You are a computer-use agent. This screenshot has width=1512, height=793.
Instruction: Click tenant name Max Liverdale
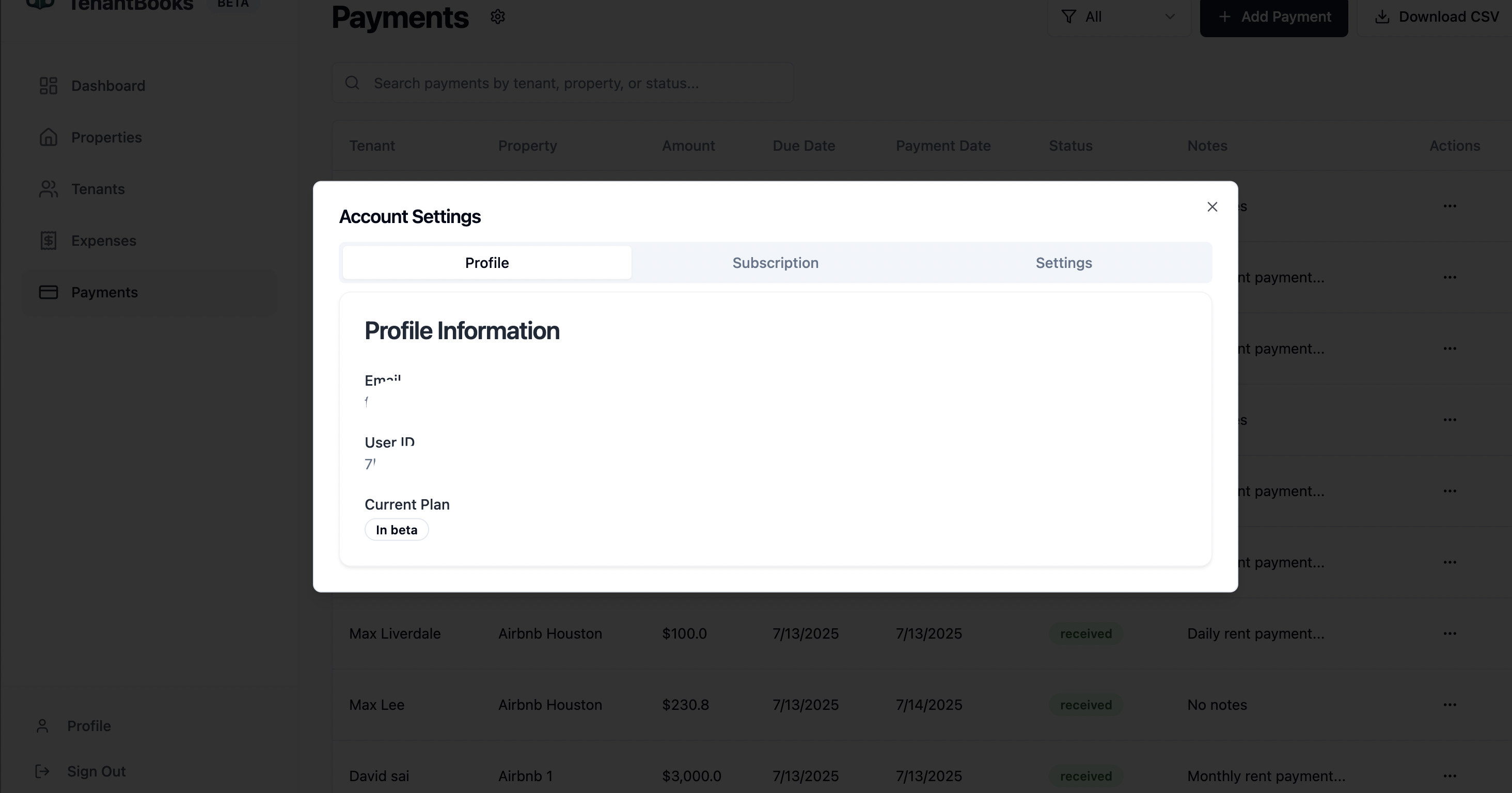395,634
